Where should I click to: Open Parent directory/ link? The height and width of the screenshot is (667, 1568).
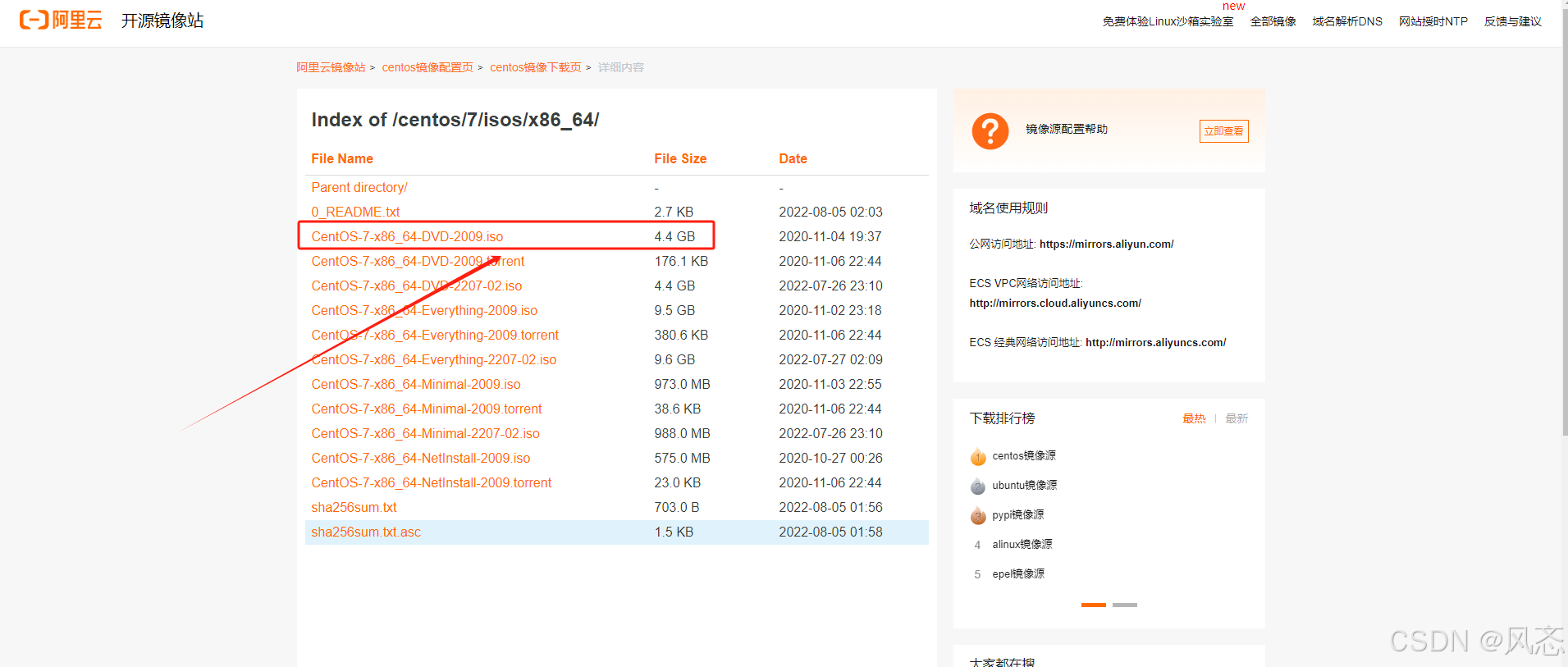tap(359, 187)
